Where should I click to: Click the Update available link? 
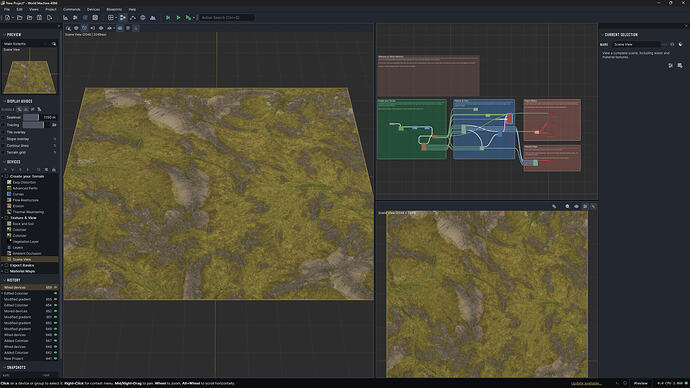click(586, 383)
